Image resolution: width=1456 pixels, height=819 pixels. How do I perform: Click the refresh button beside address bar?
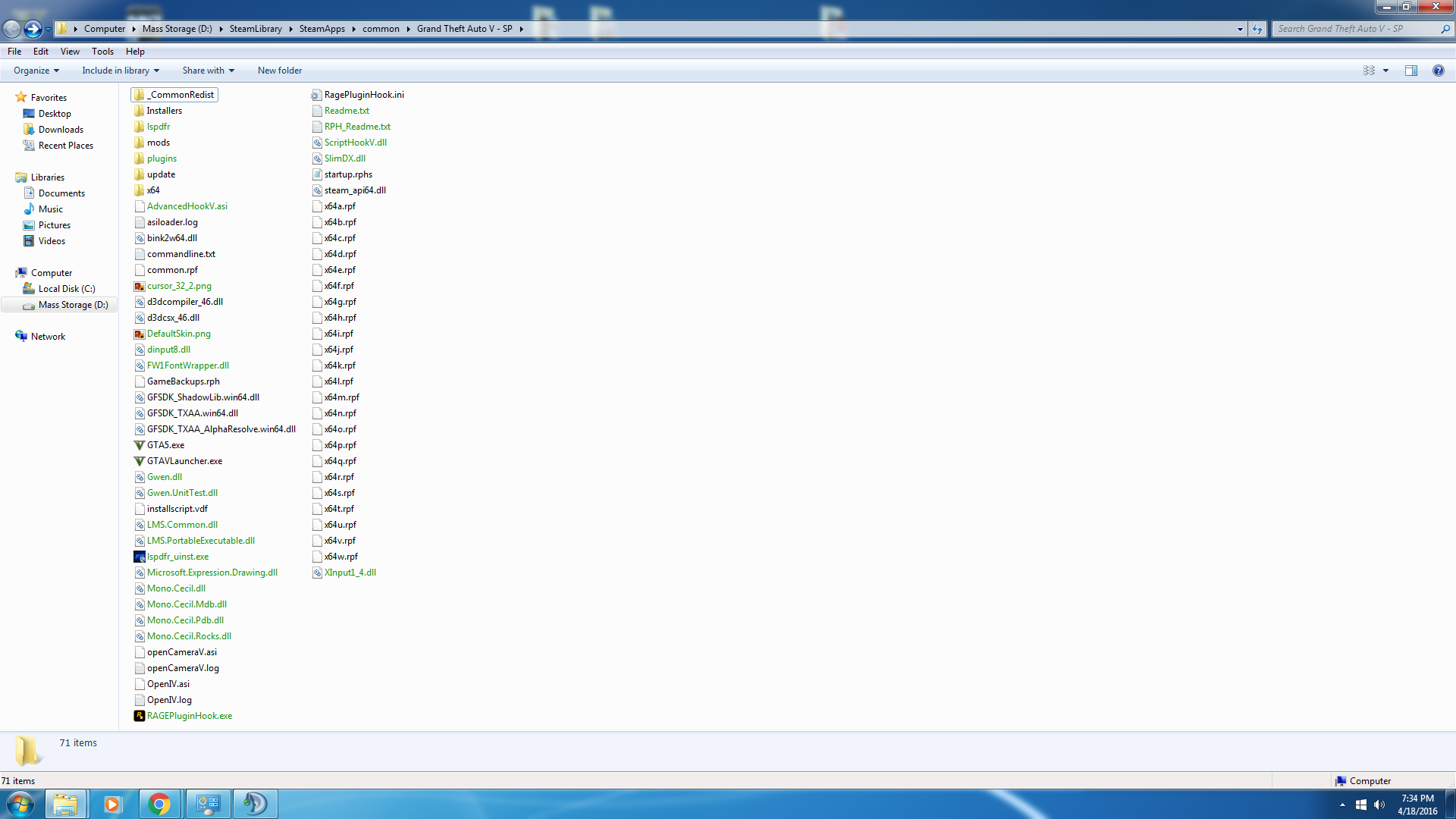[x=1257, y=29]
